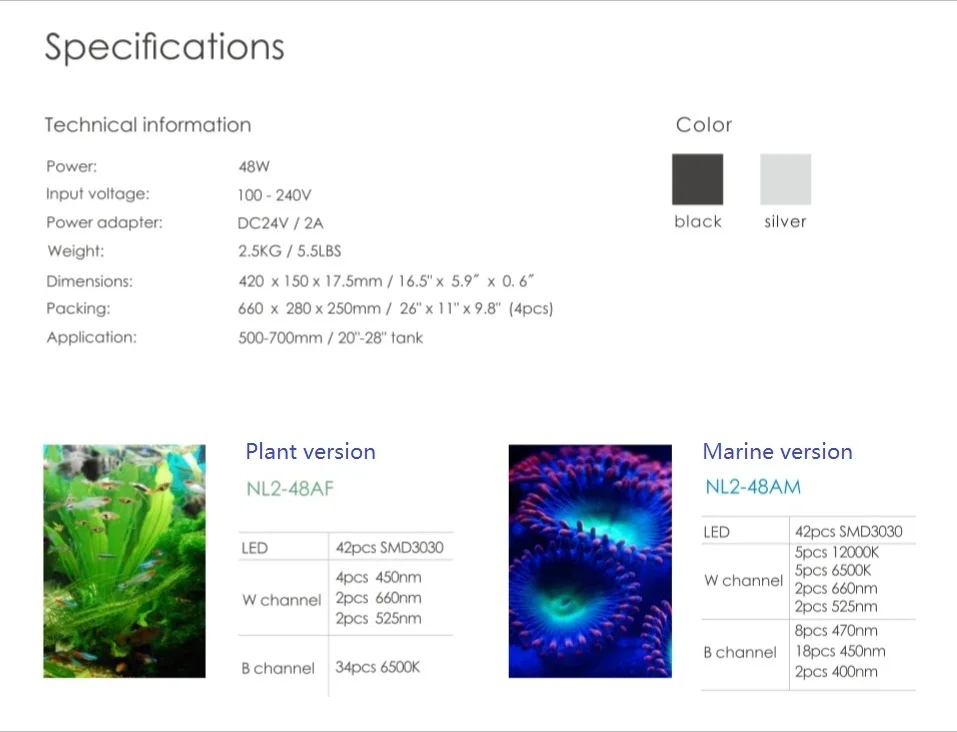
Task: Click '42pcs SMD3030' in Marine version table
Action: point(848,531)
